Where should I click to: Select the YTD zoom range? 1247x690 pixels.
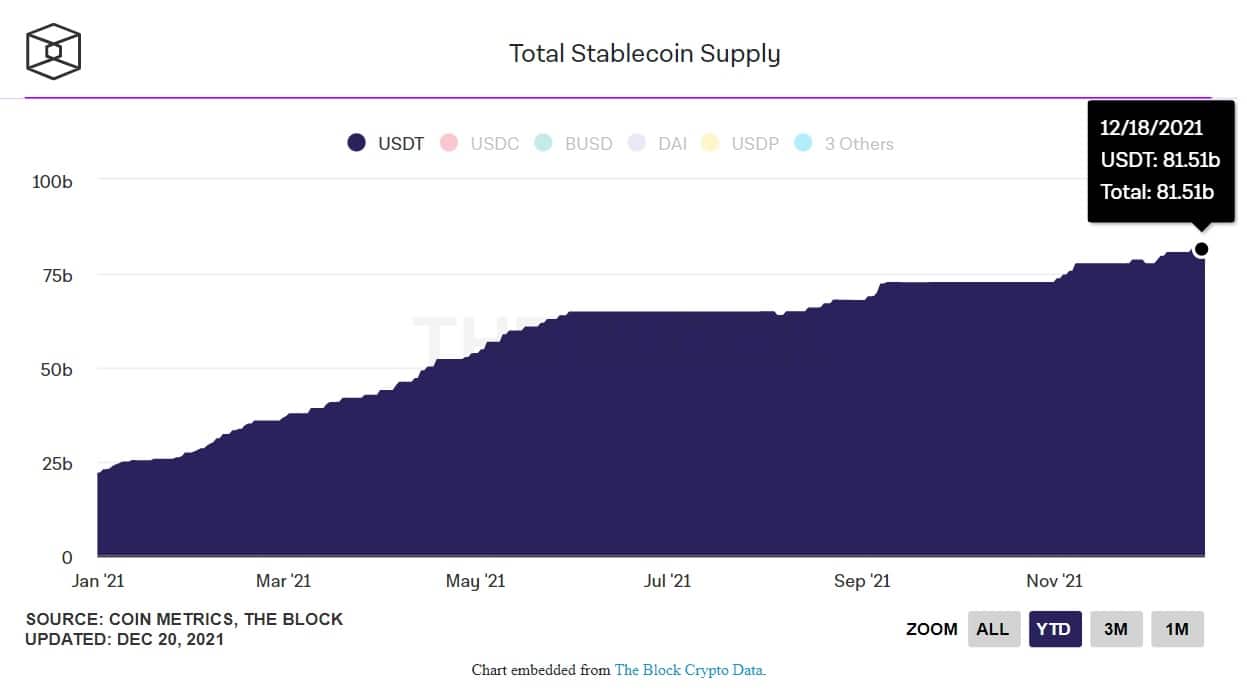coord(1055,629)
